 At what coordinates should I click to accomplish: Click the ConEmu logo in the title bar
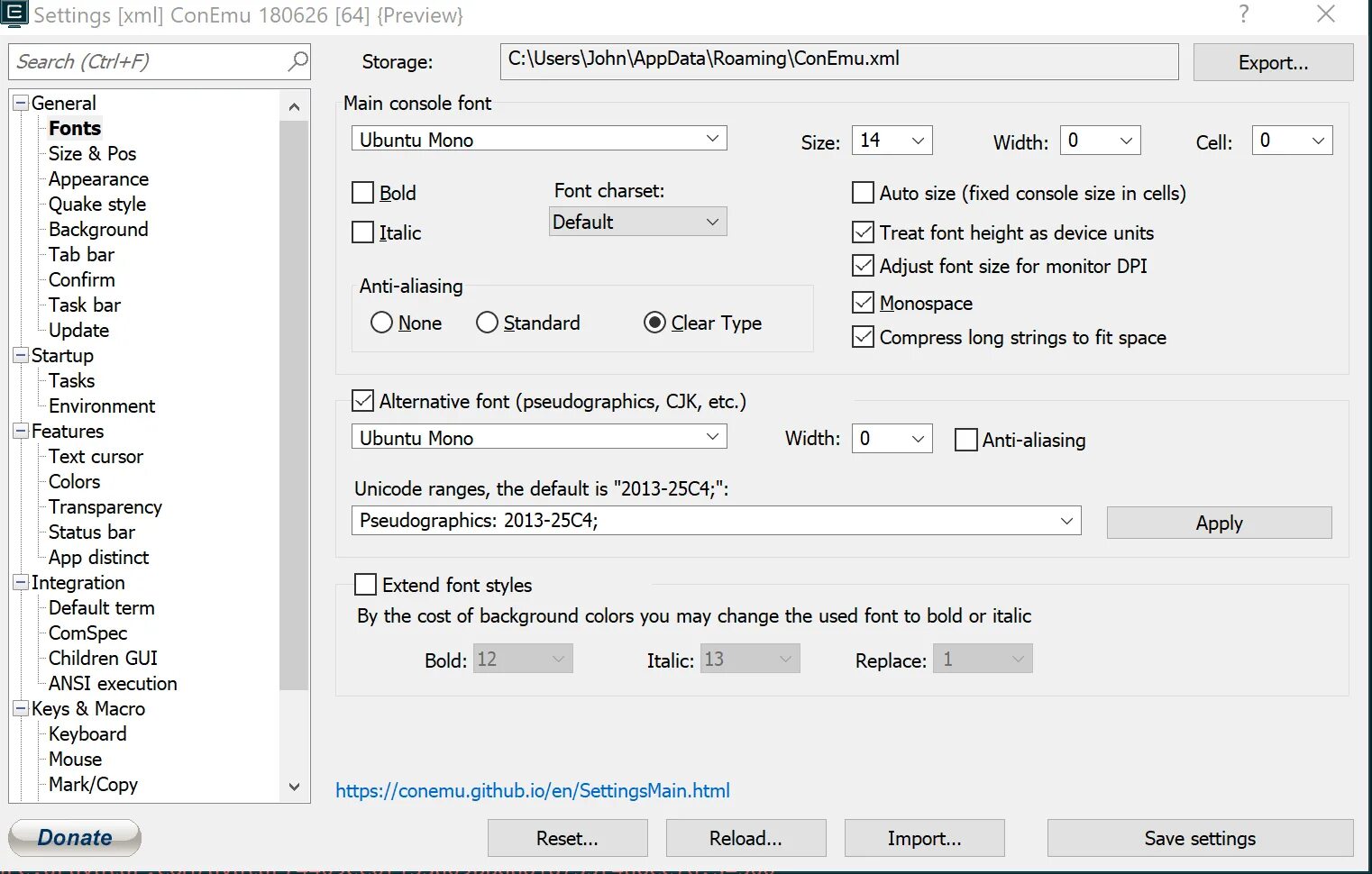point(14,14)
